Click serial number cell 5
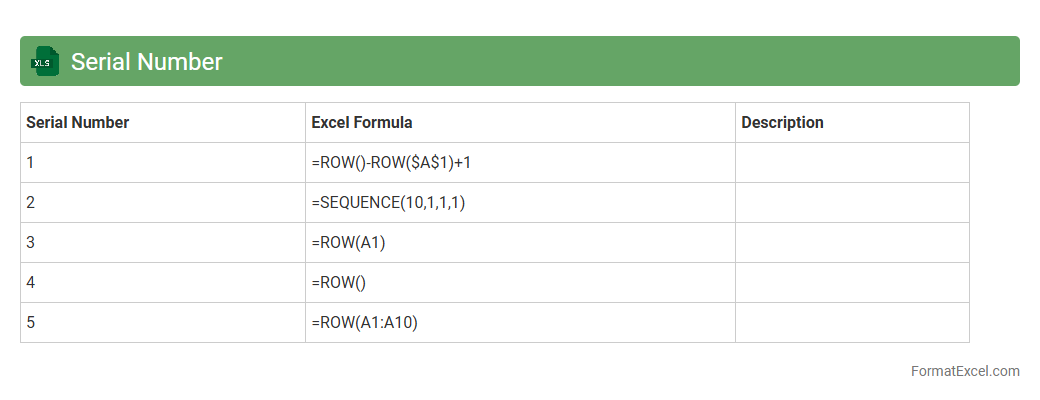1040x400 pixels. click(x=162, y=323)
